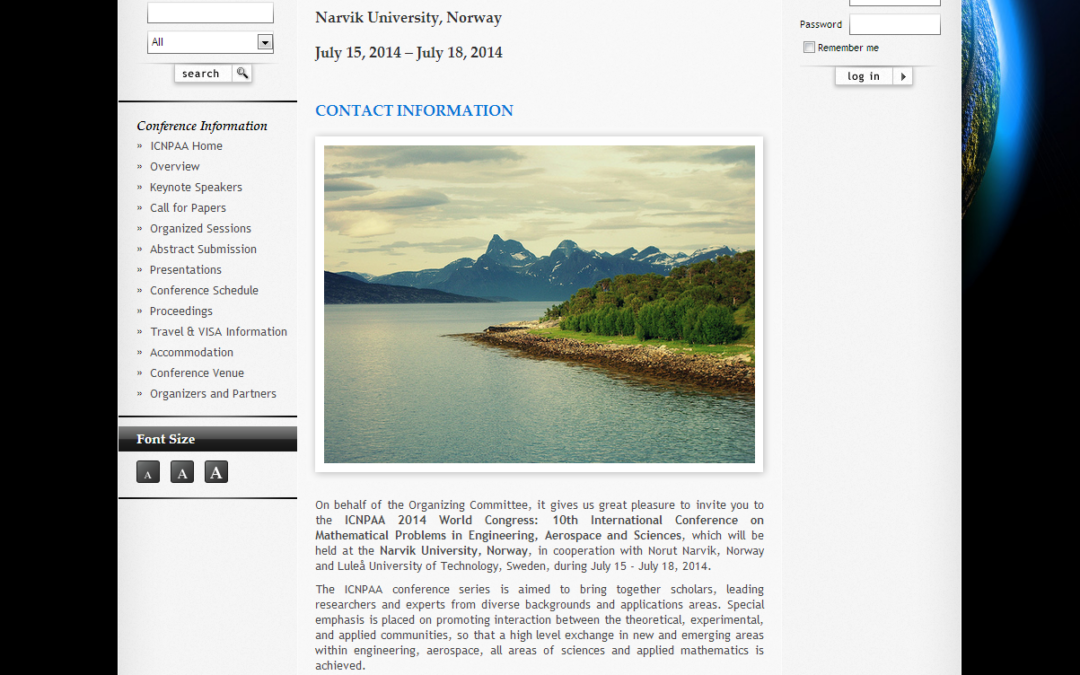Open ICNPAA Home menu link
The width and height of the screenshot is (1080, 675).
tap(186, 146)
